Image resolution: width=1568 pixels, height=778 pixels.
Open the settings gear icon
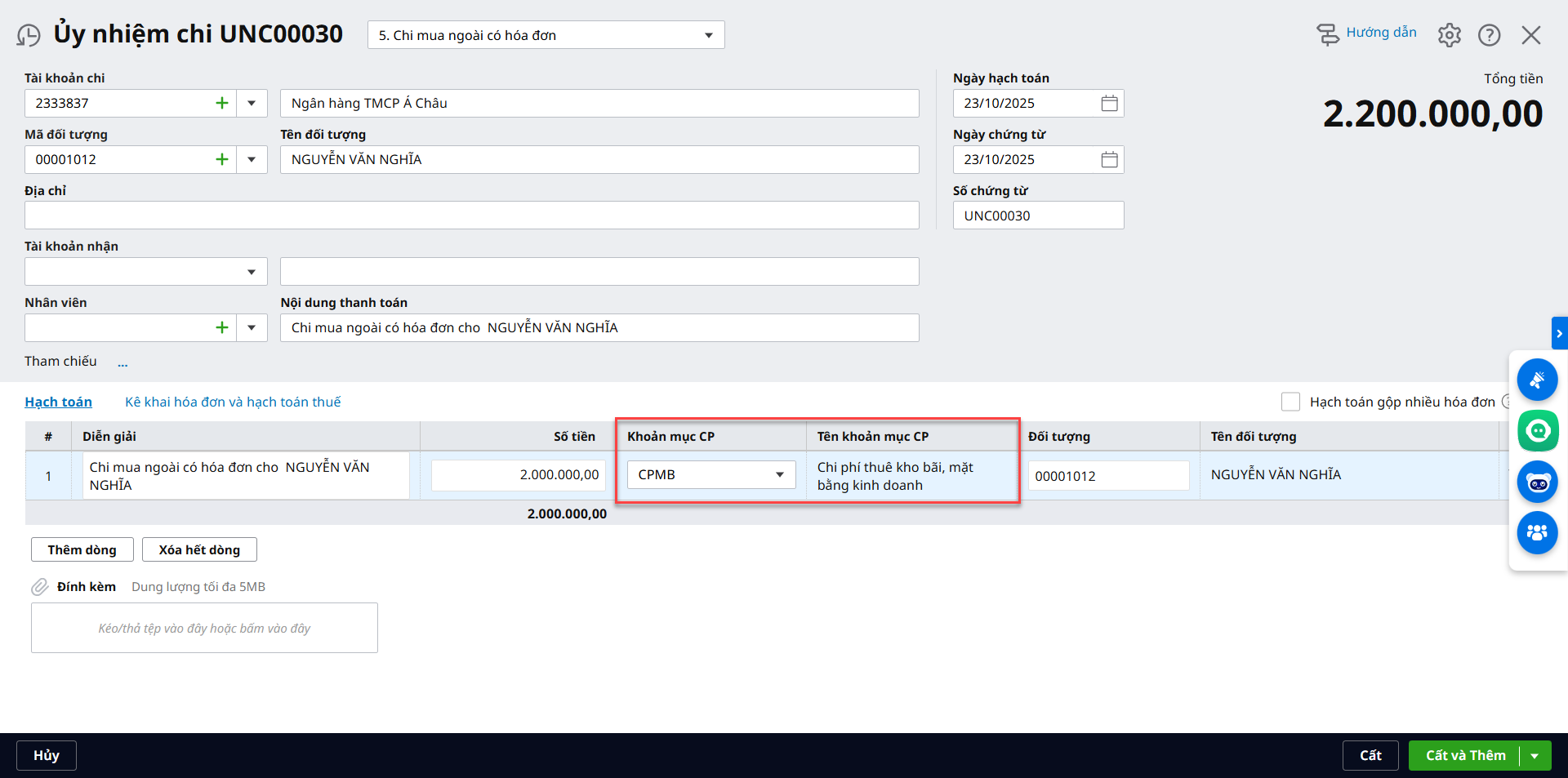(x=1449, y=35)
